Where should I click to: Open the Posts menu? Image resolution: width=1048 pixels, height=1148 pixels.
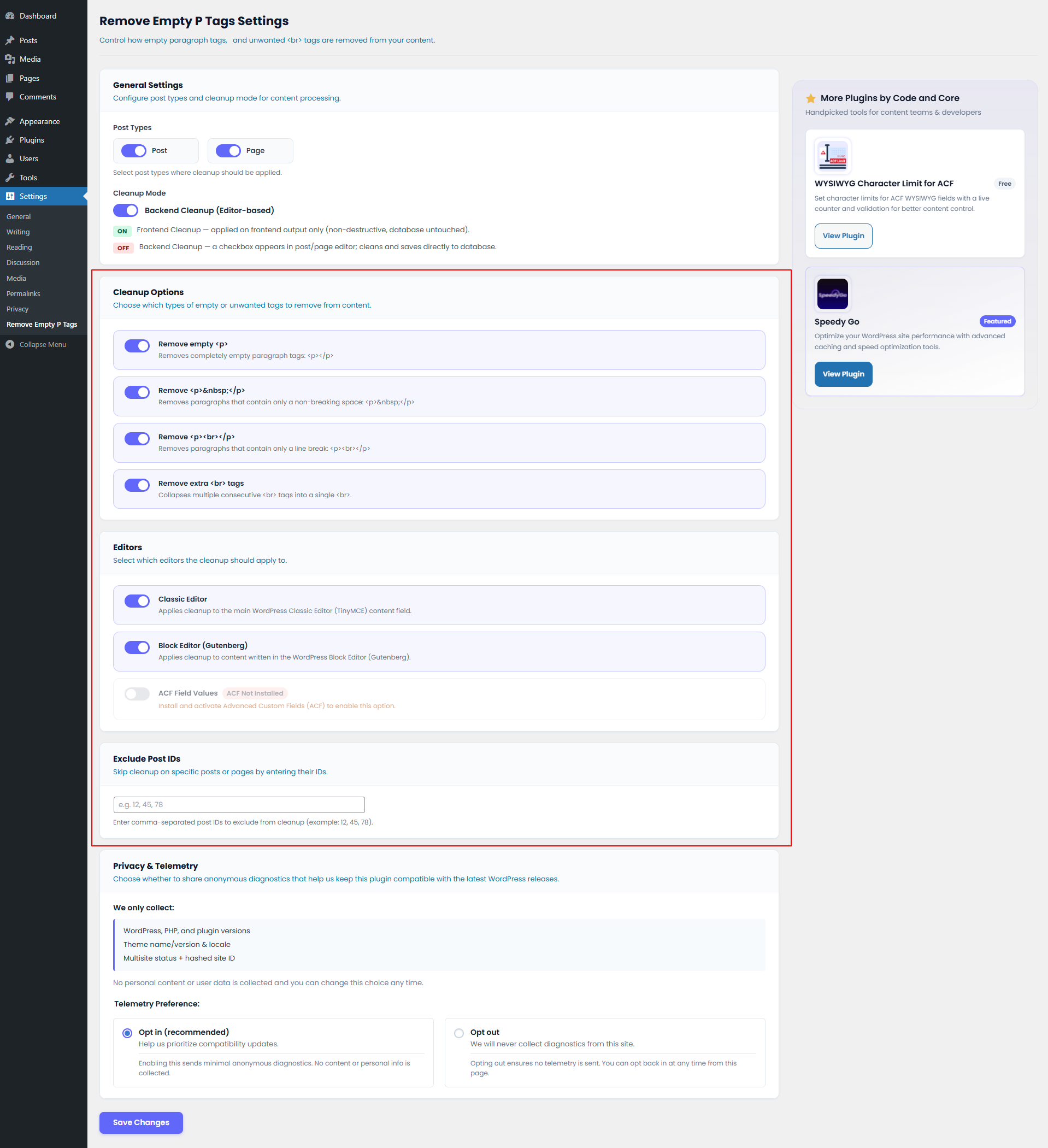click(44, 40)
